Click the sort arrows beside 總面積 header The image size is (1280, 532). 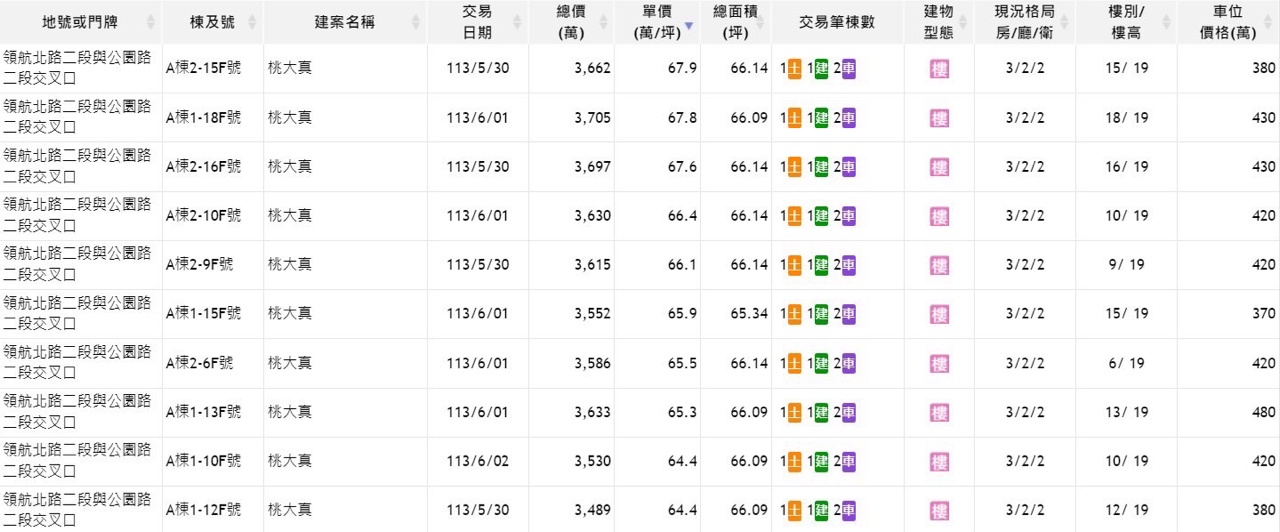761,22
